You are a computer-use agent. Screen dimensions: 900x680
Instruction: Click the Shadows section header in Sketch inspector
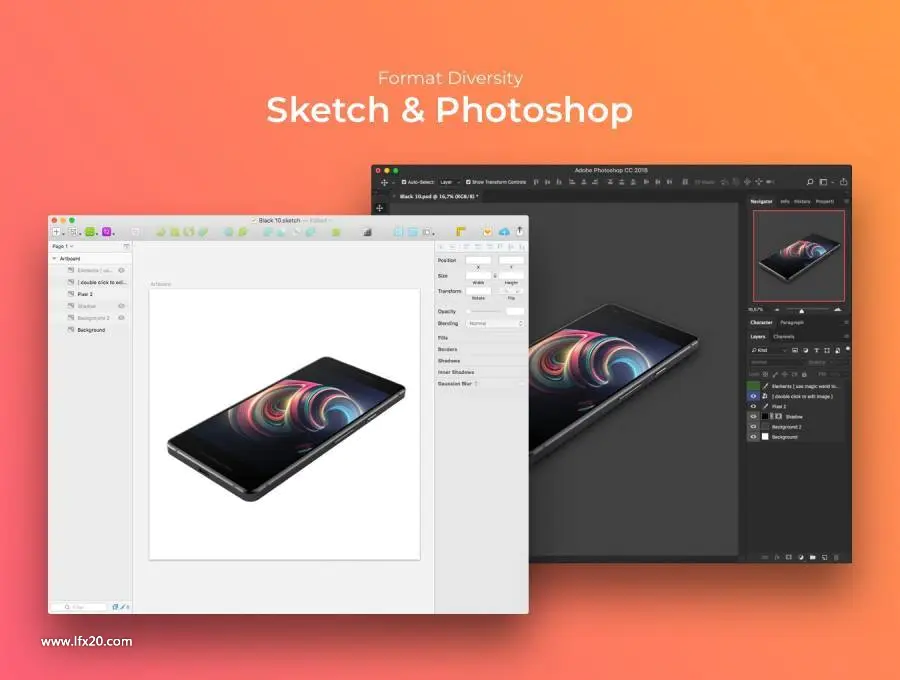click(449, 361)
